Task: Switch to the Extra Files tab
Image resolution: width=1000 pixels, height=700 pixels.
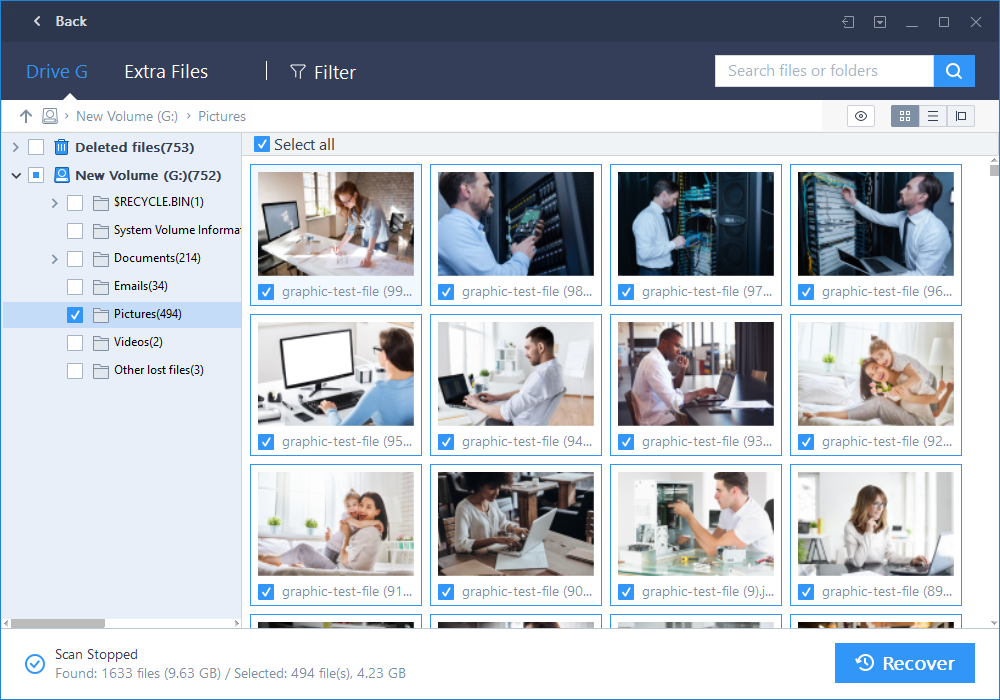Action: (165, 71)
